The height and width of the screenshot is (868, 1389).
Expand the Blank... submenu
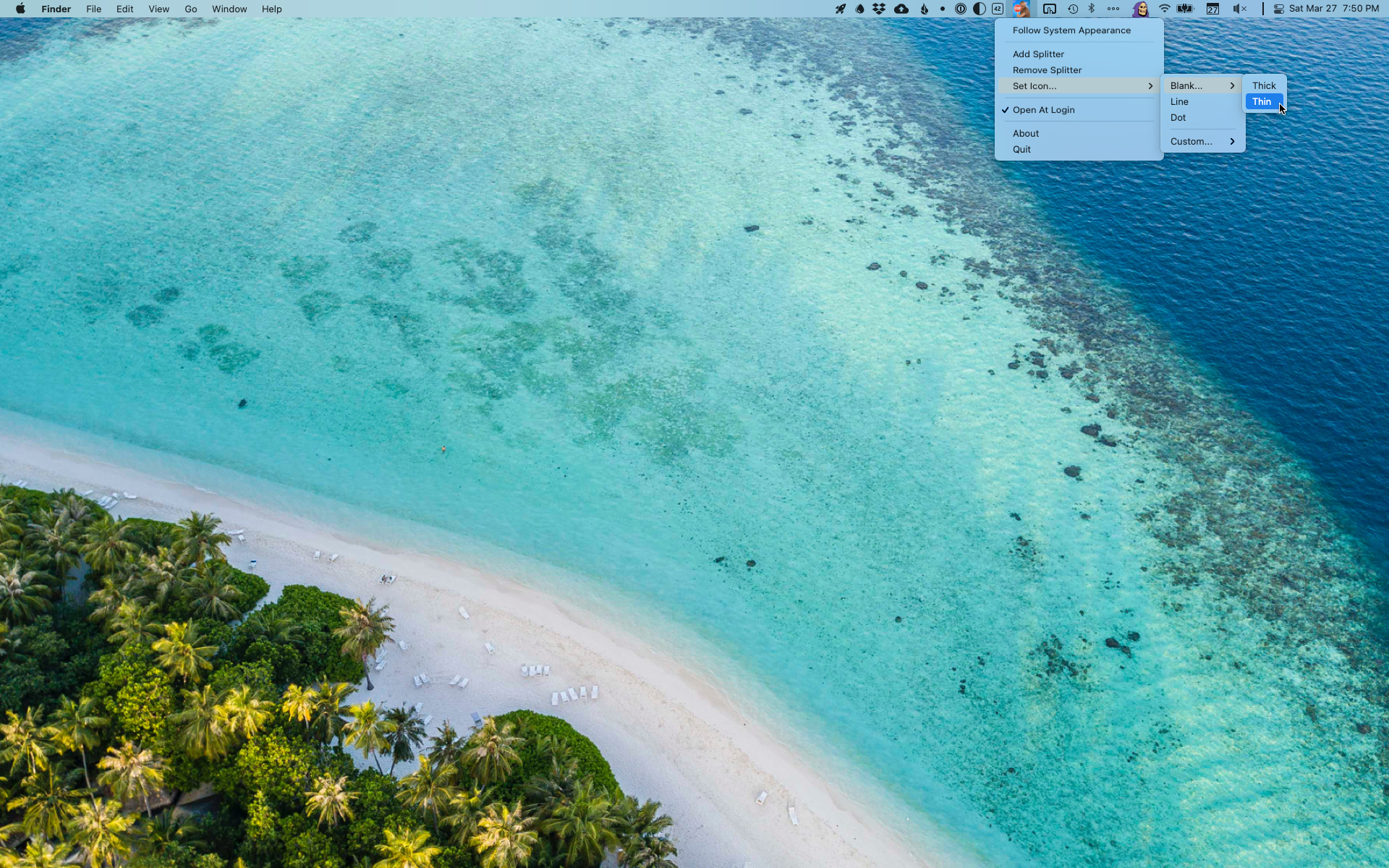click(1202, 85)
